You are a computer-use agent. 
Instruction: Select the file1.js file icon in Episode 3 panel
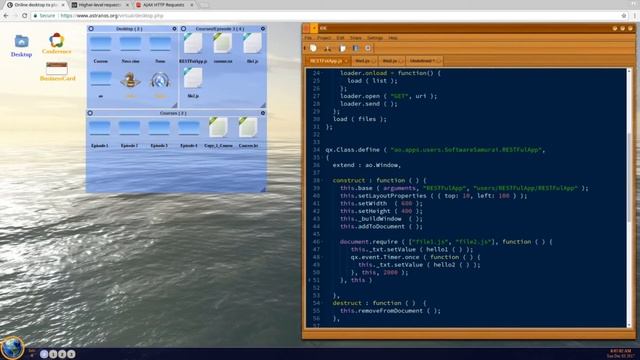point(252,44)
